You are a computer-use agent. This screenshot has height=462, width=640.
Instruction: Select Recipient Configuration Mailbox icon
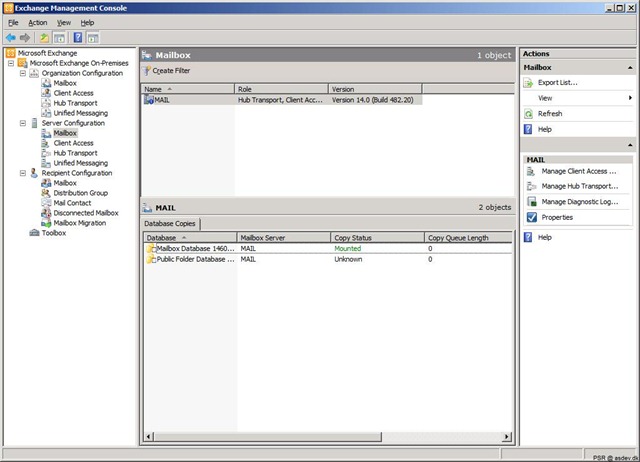pos(46,183)
